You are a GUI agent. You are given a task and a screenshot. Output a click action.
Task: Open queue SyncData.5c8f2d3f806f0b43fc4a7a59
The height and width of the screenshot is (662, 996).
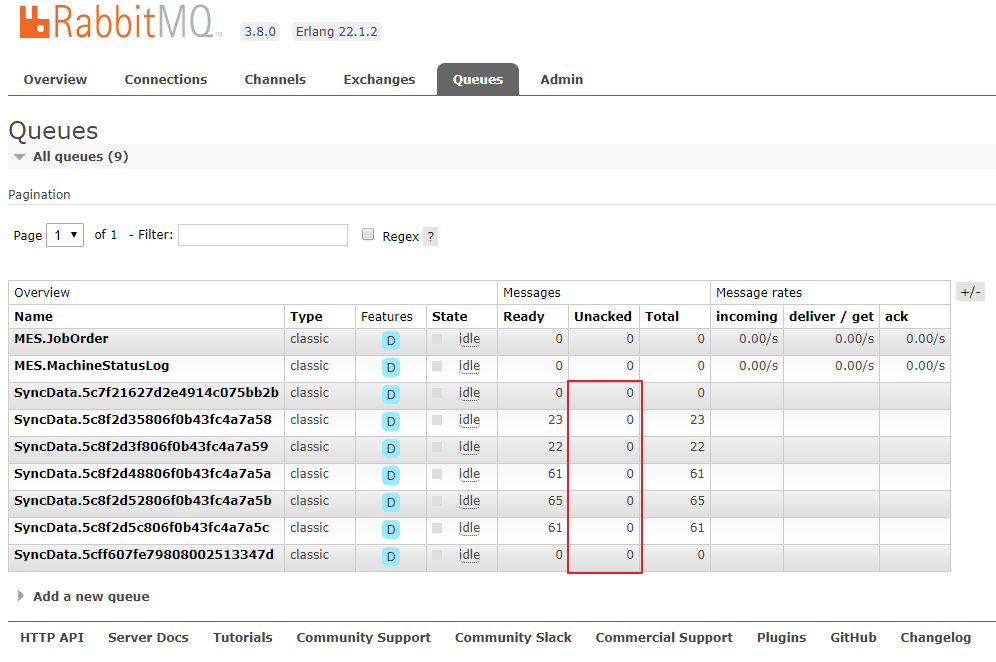(141, 447)
